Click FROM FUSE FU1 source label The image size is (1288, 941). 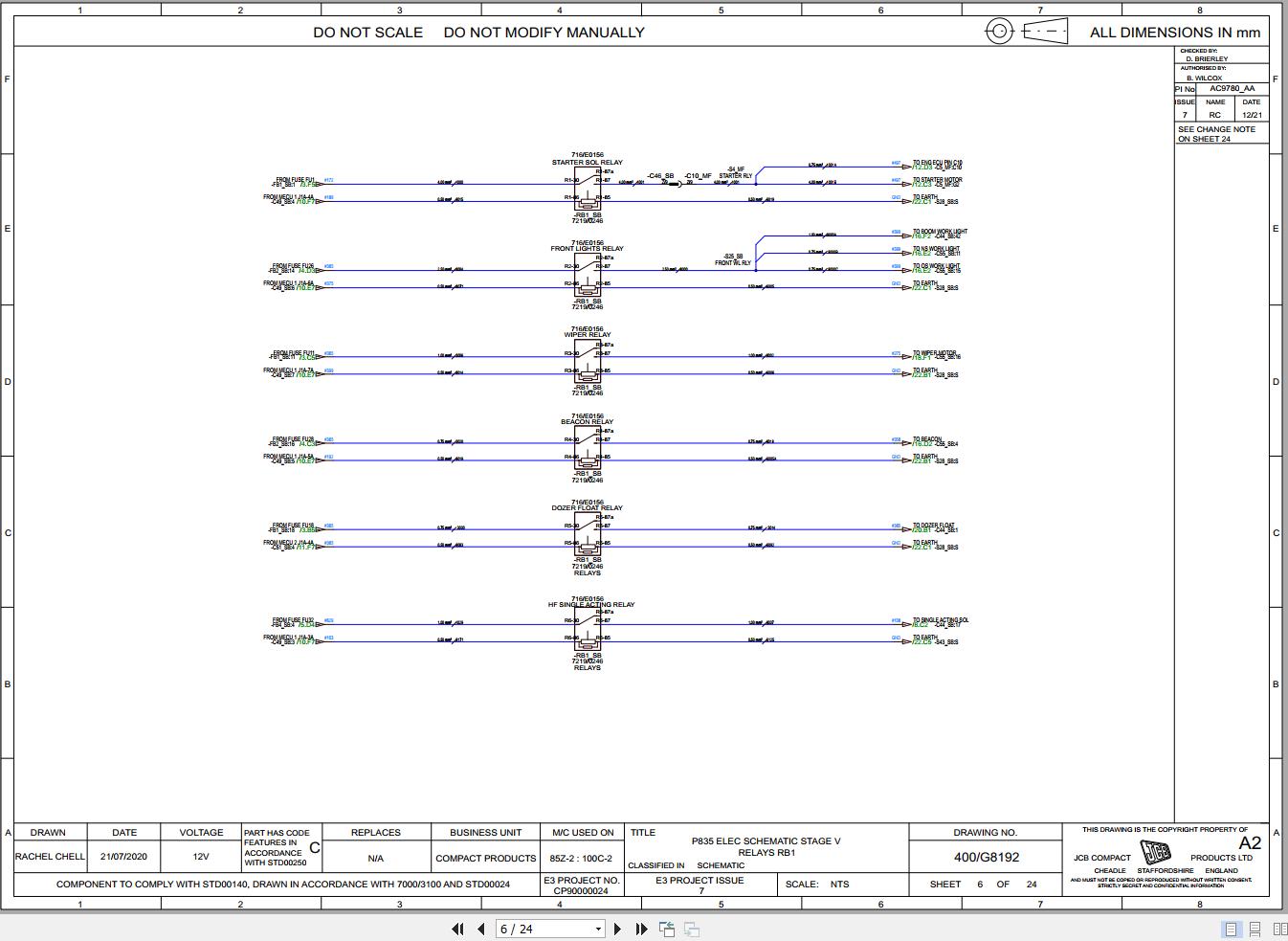coord(295,179)
